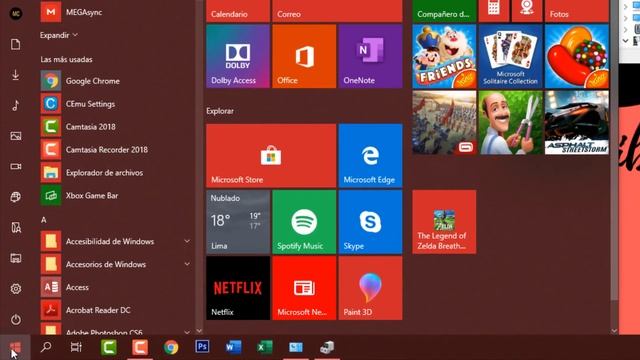Open the Gameloft battle army game tile
This screenshot has height=360, width=640.
tap(444, 122)
